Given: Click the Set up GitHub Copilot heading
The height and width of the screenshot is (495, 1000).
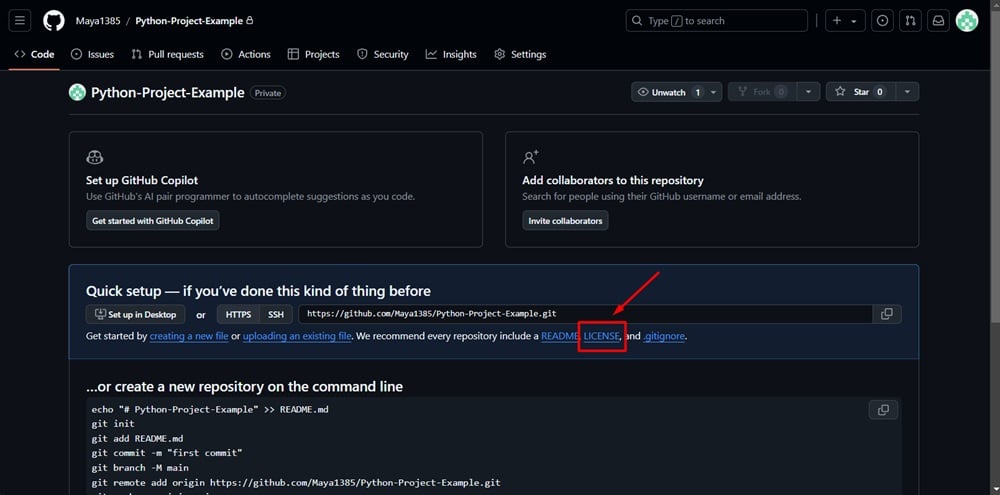Looking at the screenshot, I should tap(142, 181).
